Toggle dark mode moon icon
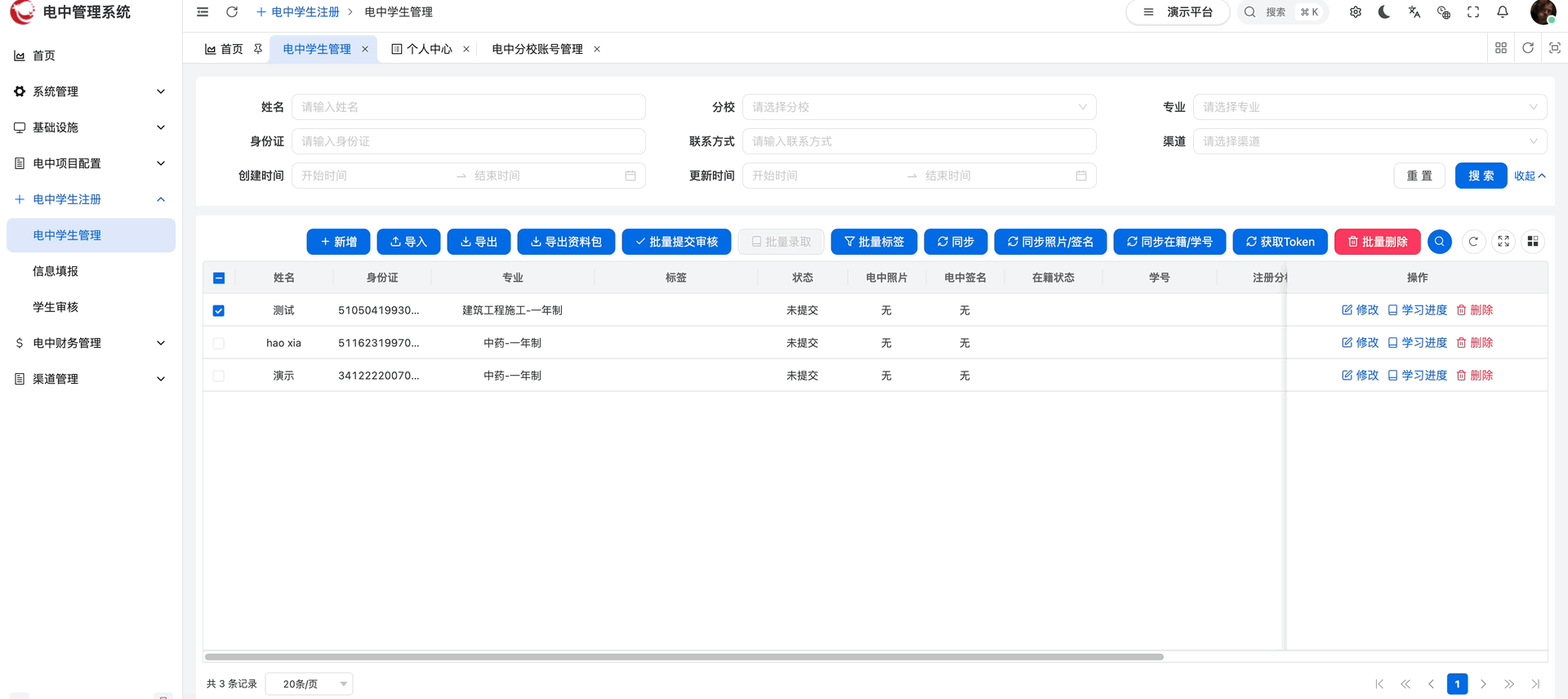1568x699 pixels. pos(1384,12)
